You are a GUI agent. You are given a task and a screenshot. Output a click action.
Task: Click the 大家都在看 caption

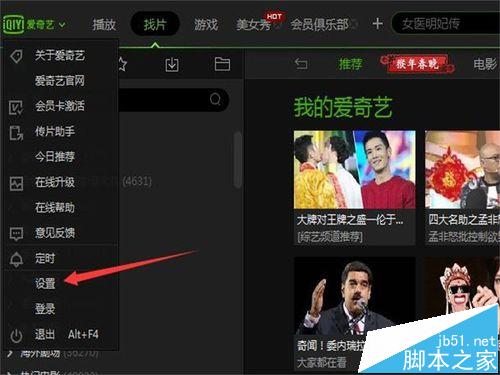(x=322, y=363)
